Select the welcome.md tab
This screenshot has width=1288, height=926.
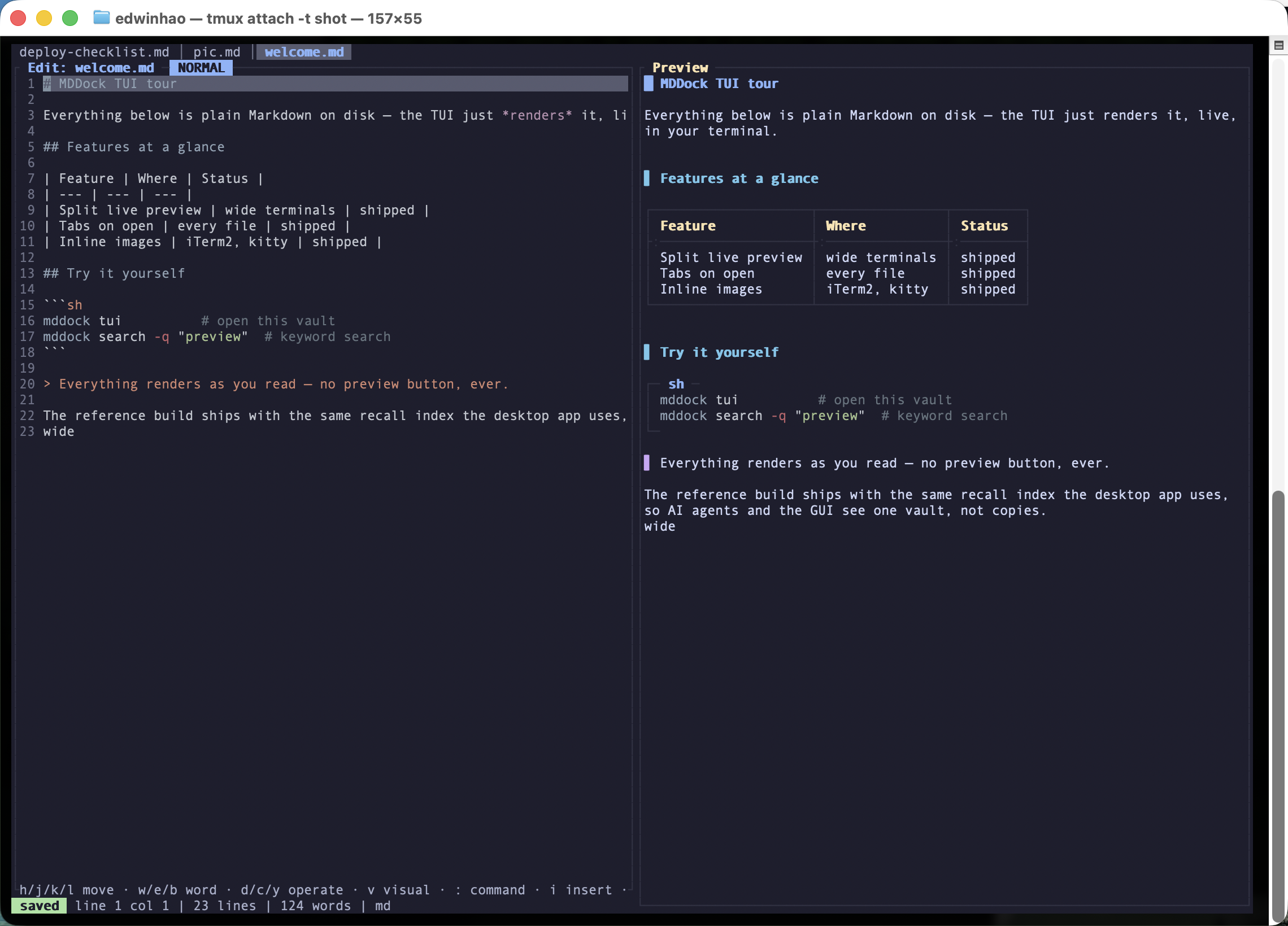pos(304,52)
